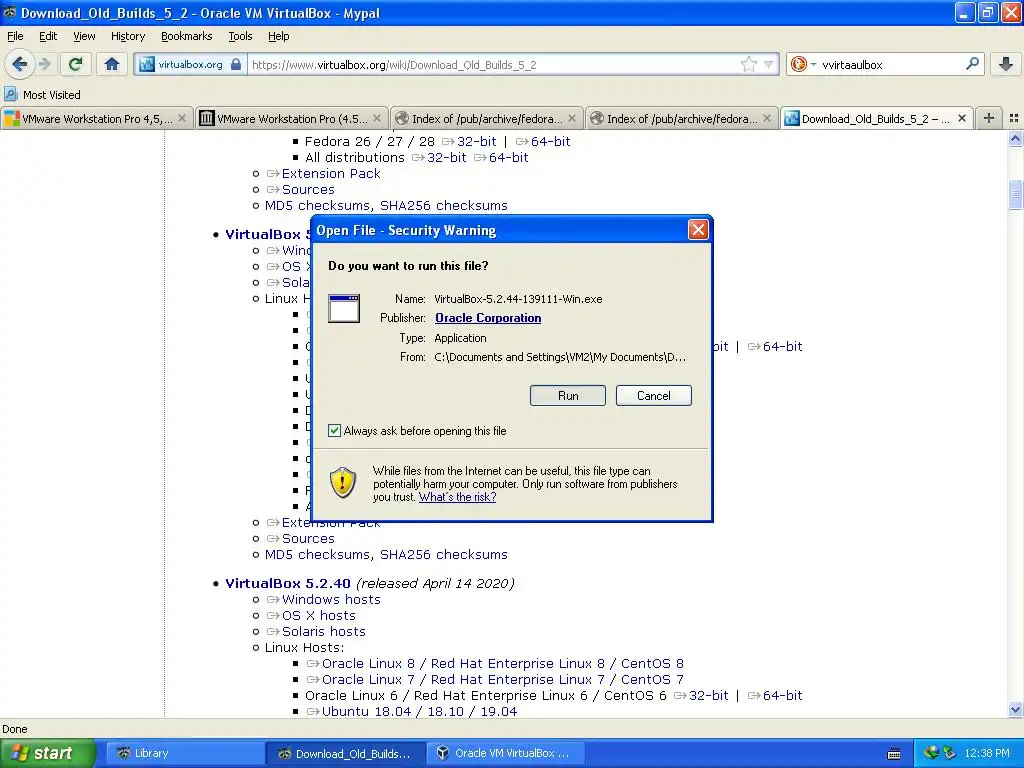
Task: Click in the search box containing vvirtaaulbox
Action: click(891, 65)
